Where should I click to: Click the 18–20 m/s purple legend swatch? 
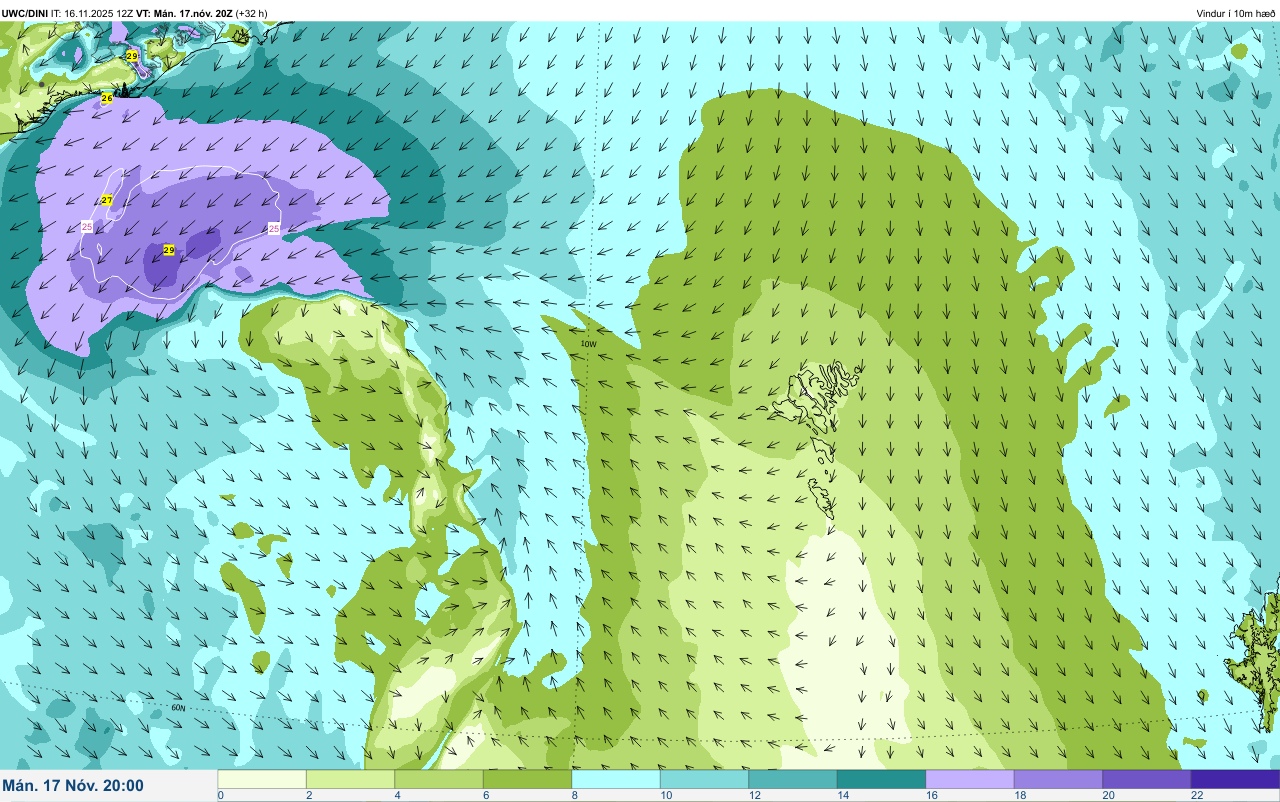(x=1058, y=779)
